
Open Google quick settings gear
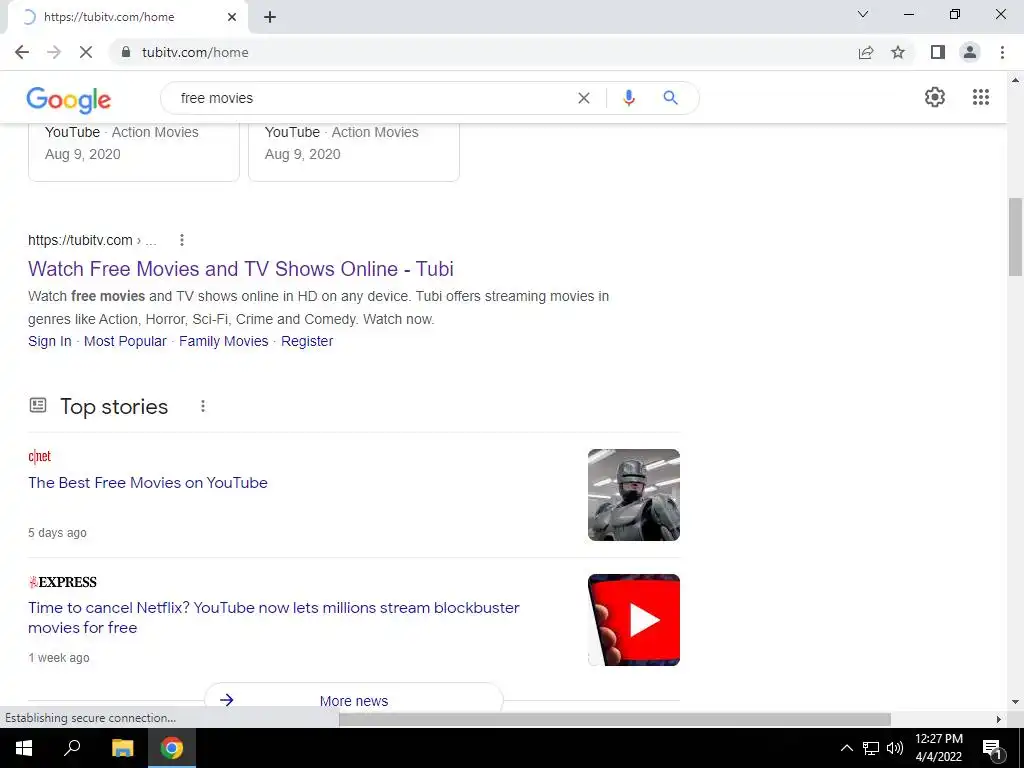[x=935, y=97]
